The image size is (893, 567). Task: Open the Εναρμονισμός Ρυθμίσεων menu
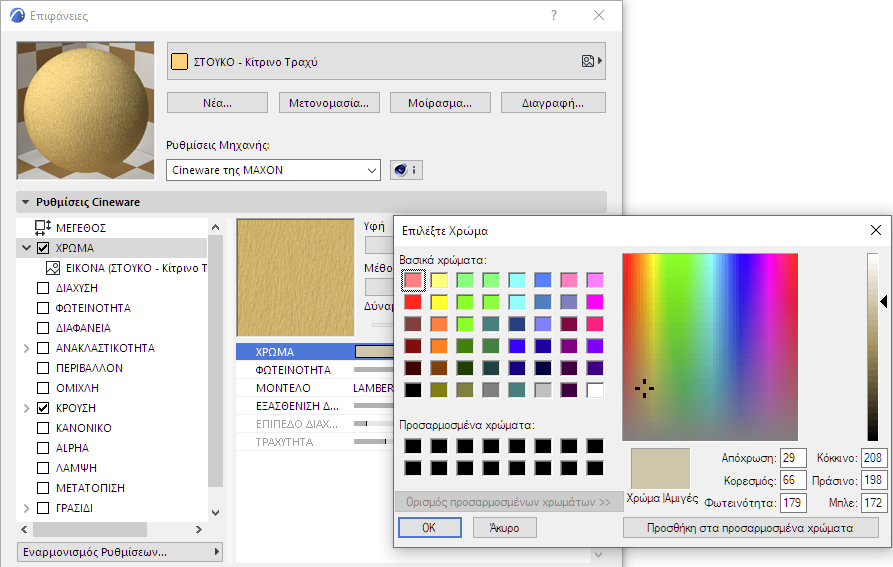tap(120, 552)
